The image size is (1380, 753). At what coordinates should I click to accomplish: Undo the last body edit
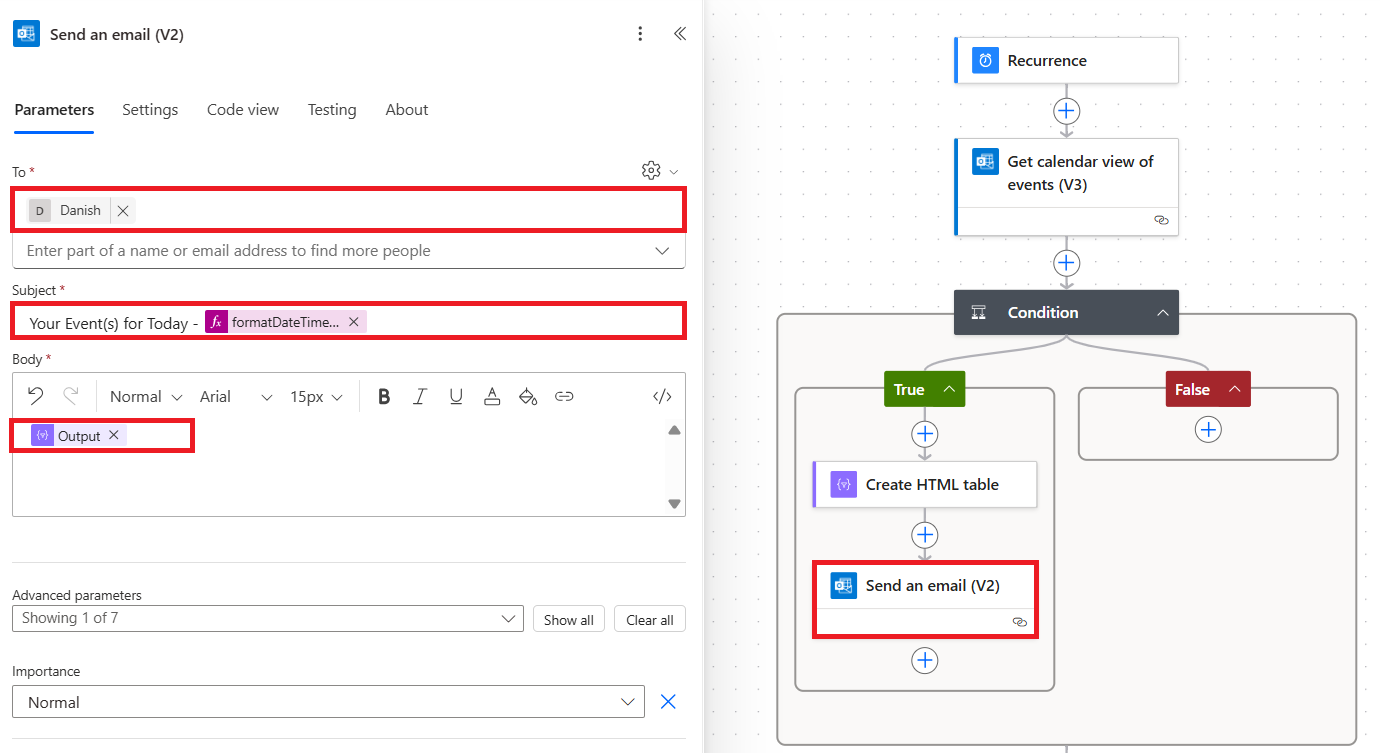click(x=36, y=396)
